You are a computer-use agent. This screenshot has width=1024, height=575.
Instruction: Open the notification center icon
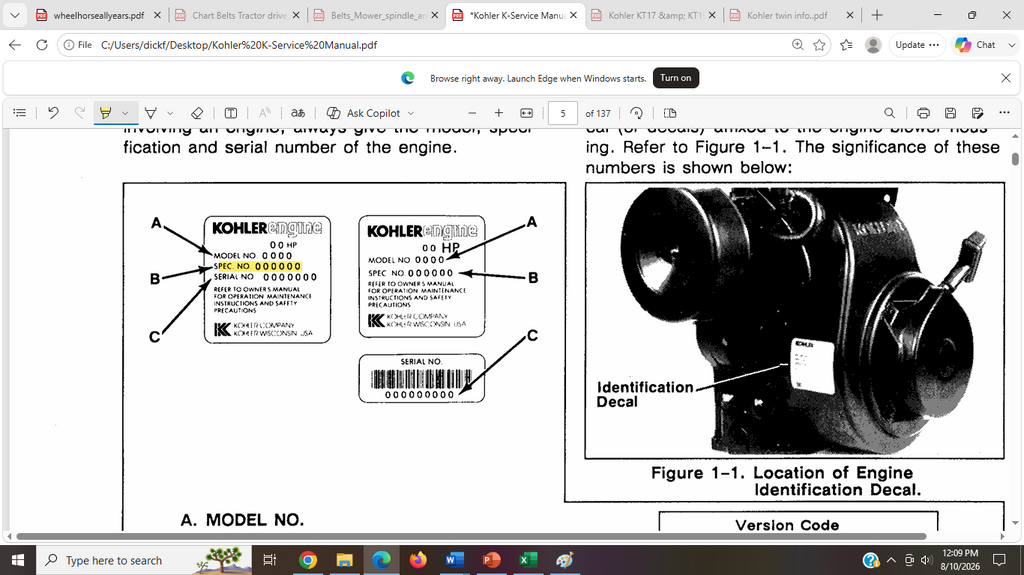999,560
